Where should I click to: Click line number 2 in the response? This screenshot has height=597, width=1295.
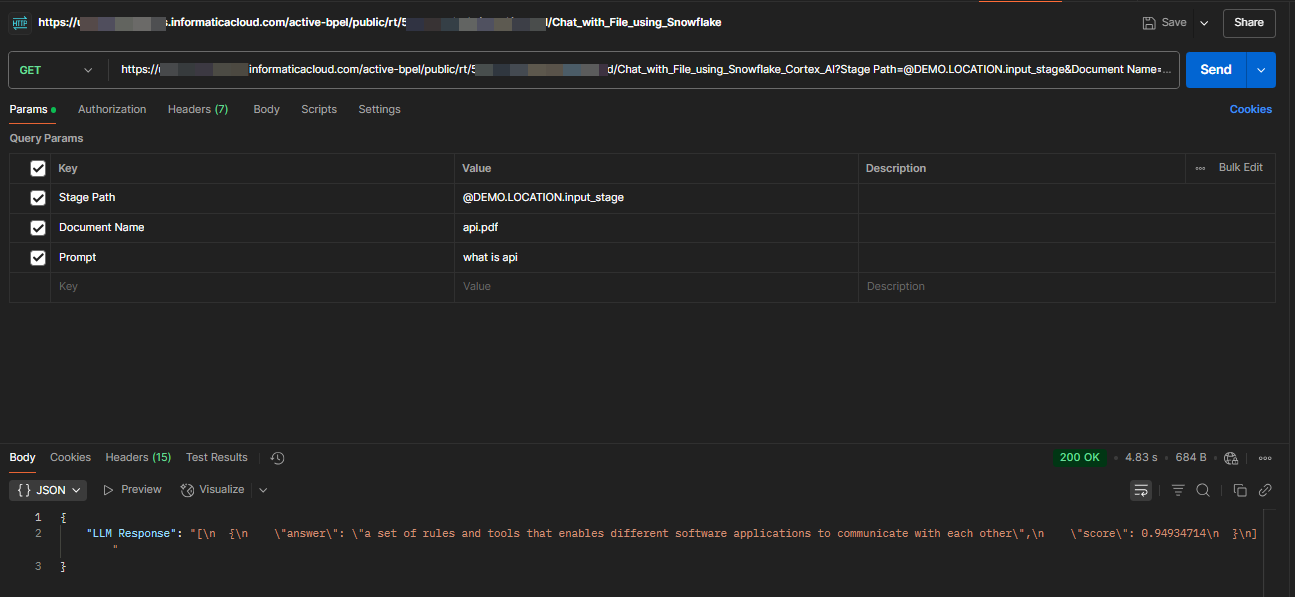coord(38,534)
